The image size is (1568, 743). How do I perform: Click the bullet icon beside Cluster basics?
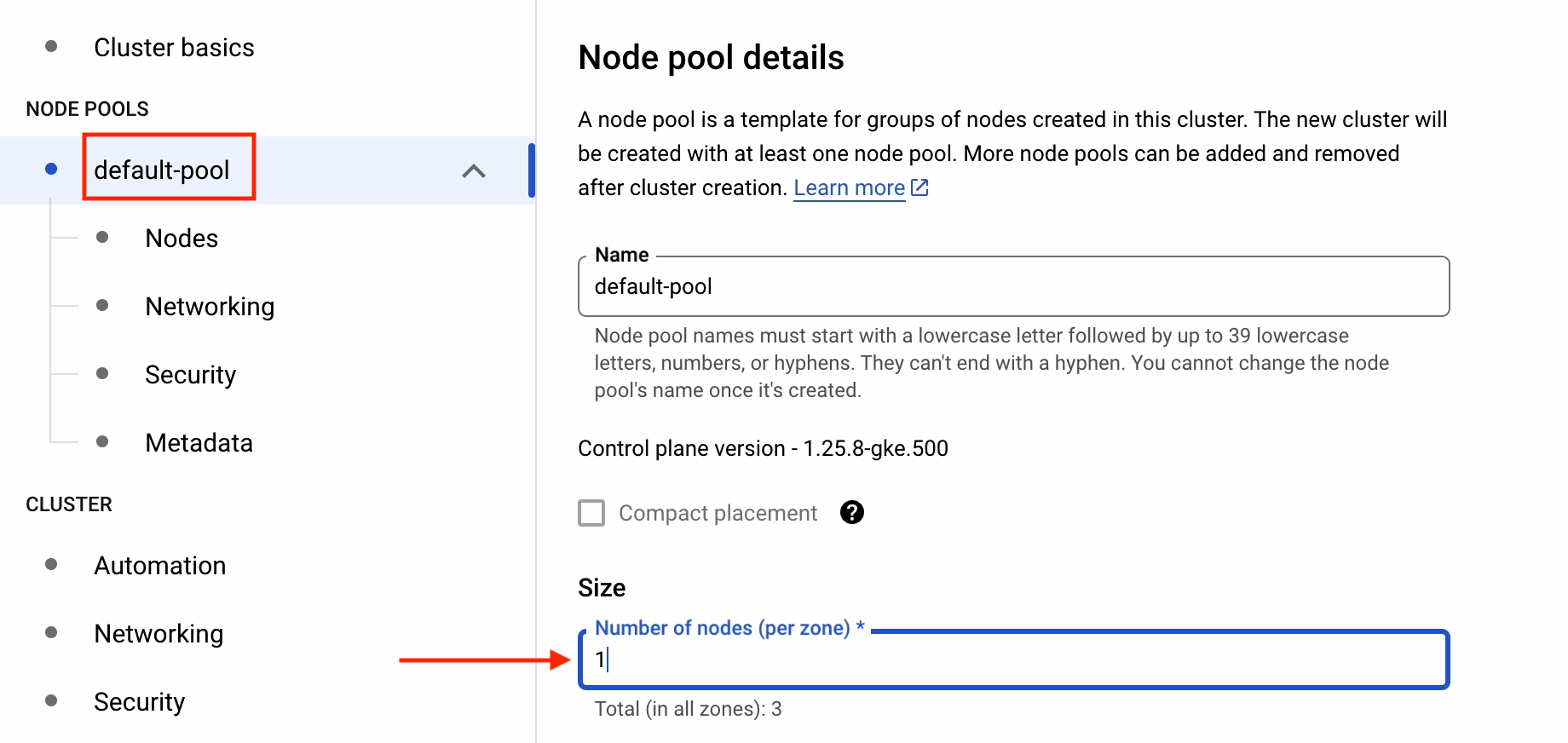[51, 47]
